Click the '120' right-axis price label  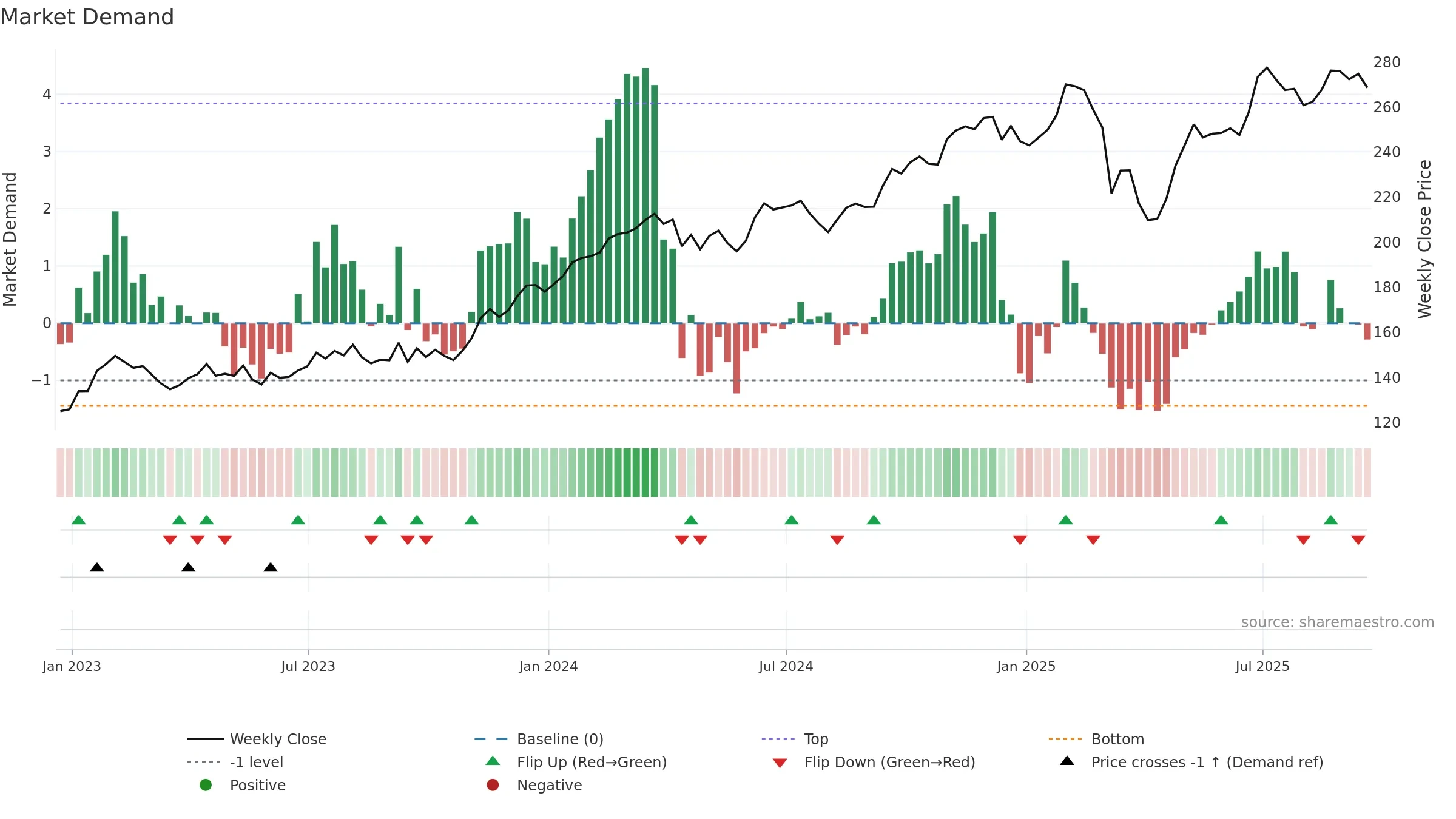(1387, 423)
